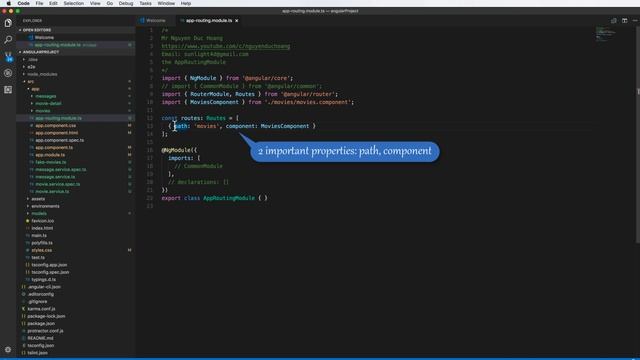The image size is (640, 360).
Task: Select the app-routing.module.ts editor tab
Action: pyautogui.click(x=209, y=20)
